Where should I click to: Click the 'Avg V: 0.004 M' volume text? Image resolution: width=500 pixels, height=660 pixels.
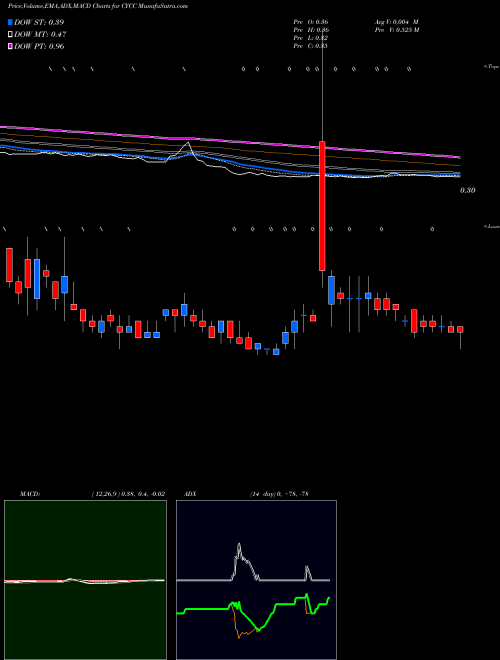(x=397, y=22)
